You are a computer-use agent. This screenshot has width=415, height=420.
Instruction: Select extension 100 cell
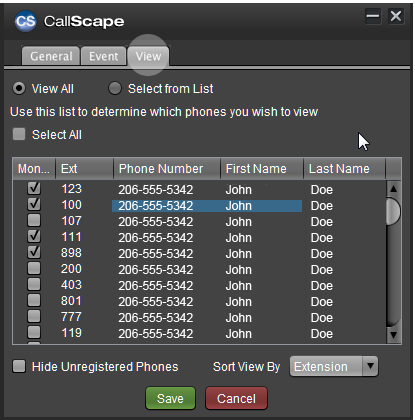coord(71,205)
